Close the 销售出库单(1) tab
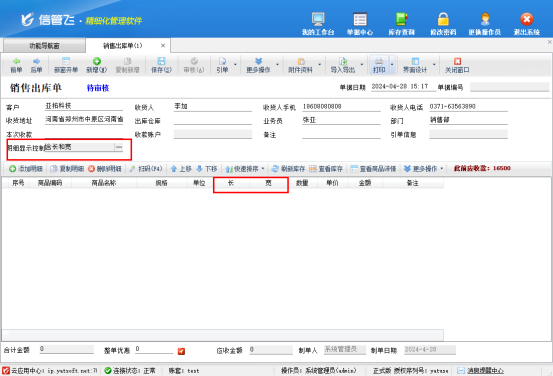 tap(163, 46)
